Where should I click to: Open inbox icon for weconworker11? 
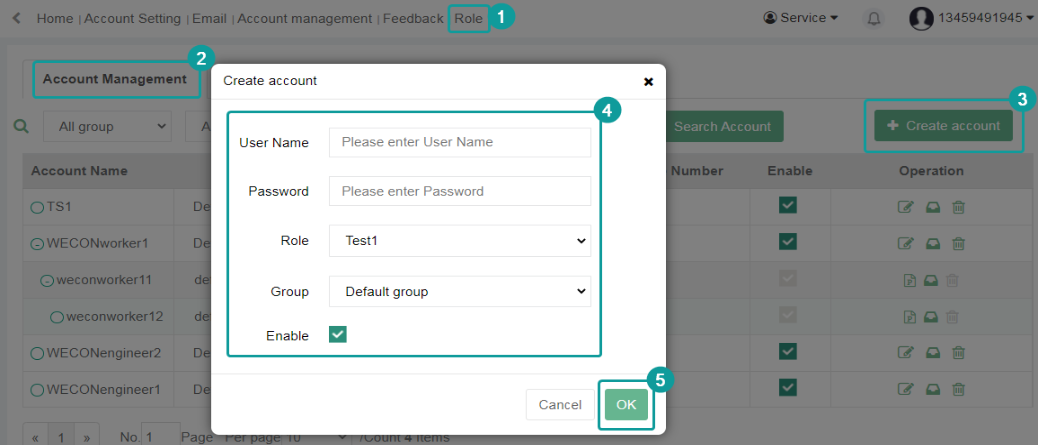(x=931, y=280)
